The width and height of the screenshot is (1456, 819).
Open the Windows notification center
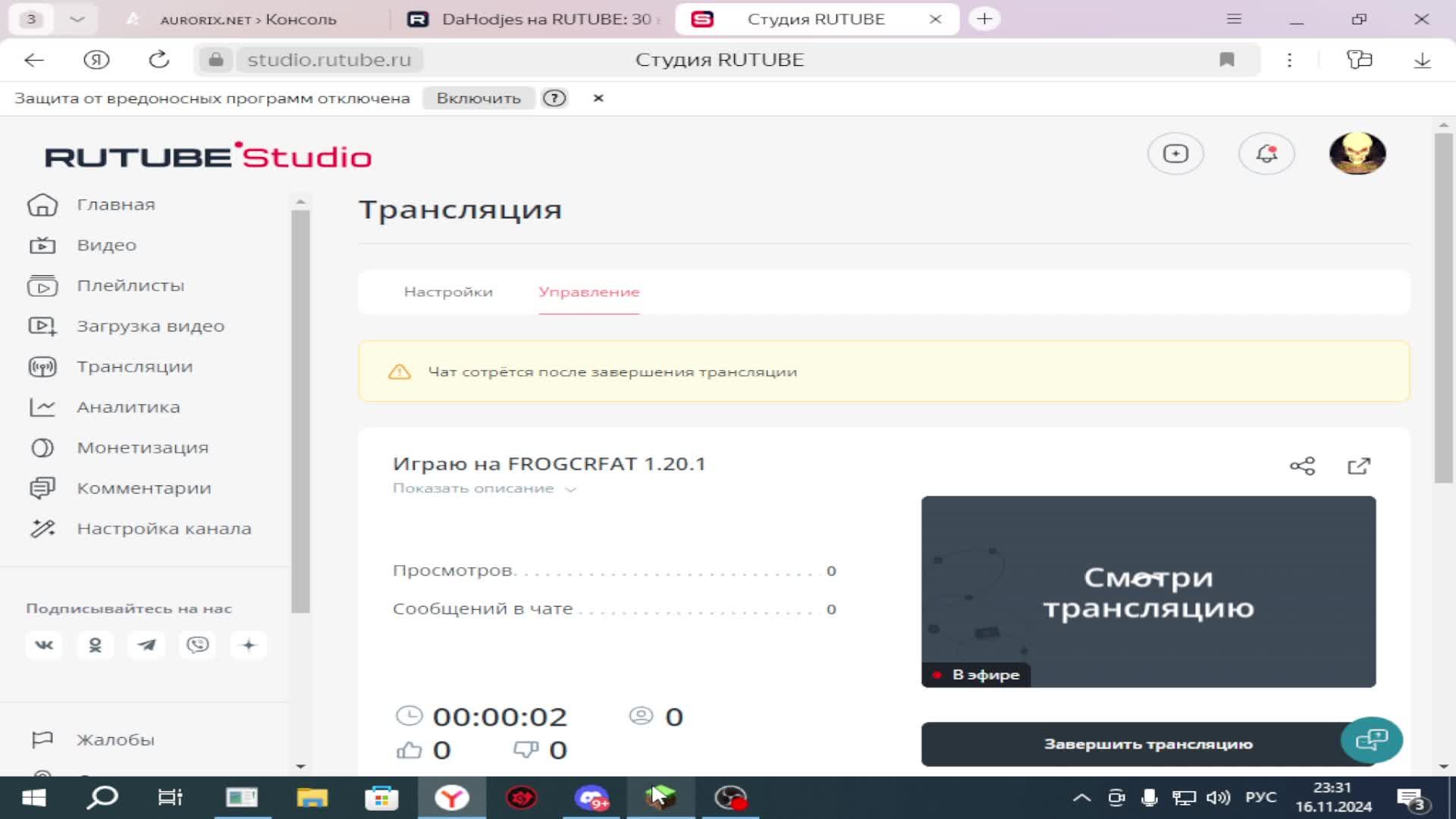click(x=1412, y=799)
